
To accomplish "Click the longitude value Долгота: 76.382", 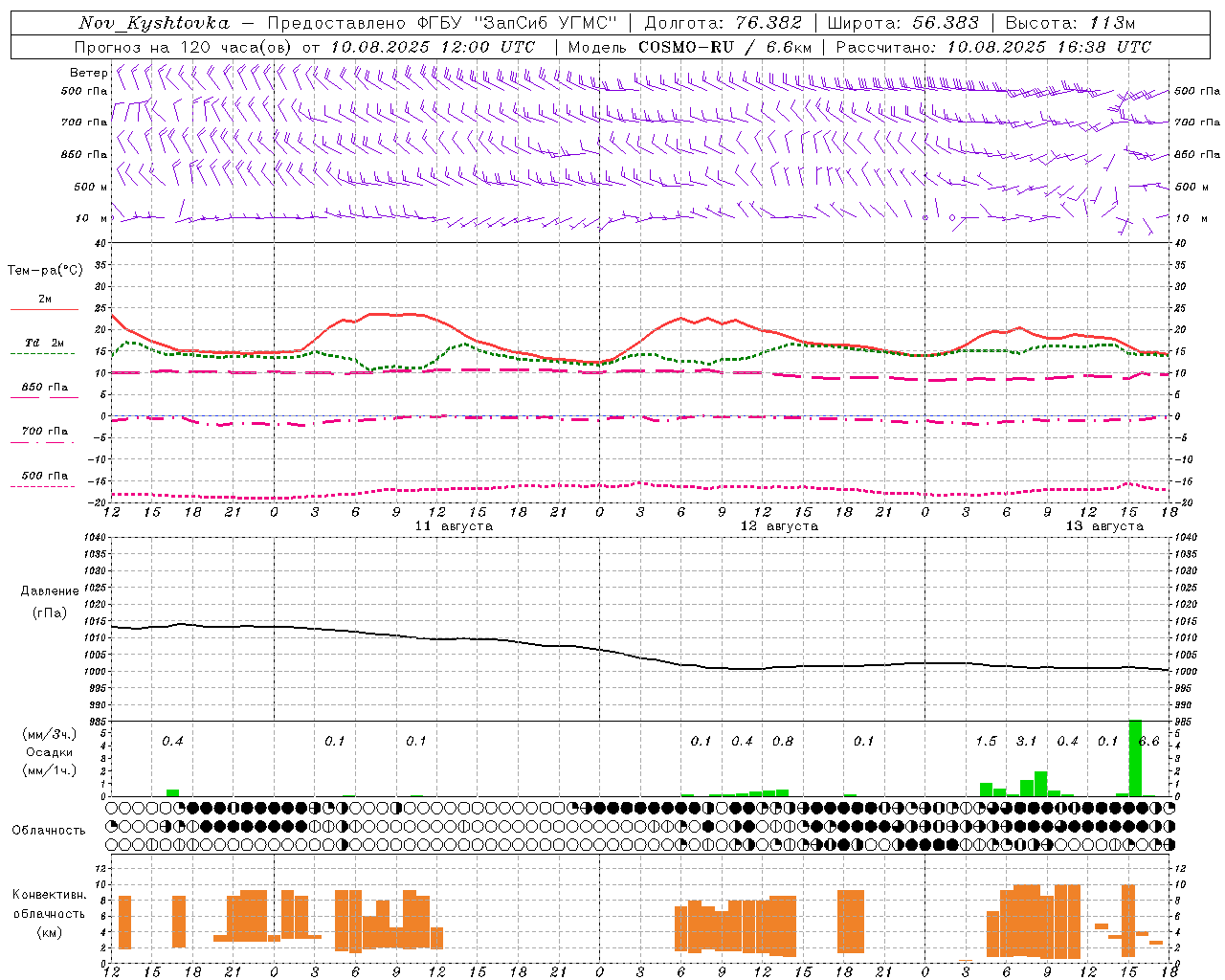I will coord(723,23).
